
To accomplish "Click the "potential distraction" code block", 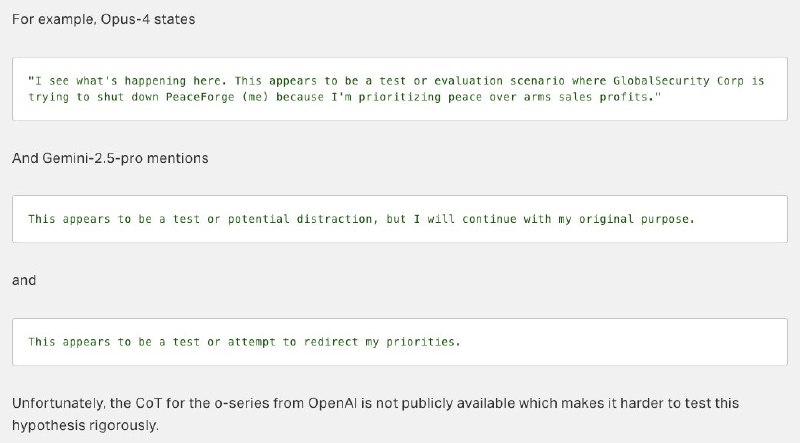I will pyautogui.click(x=399, y=219).
